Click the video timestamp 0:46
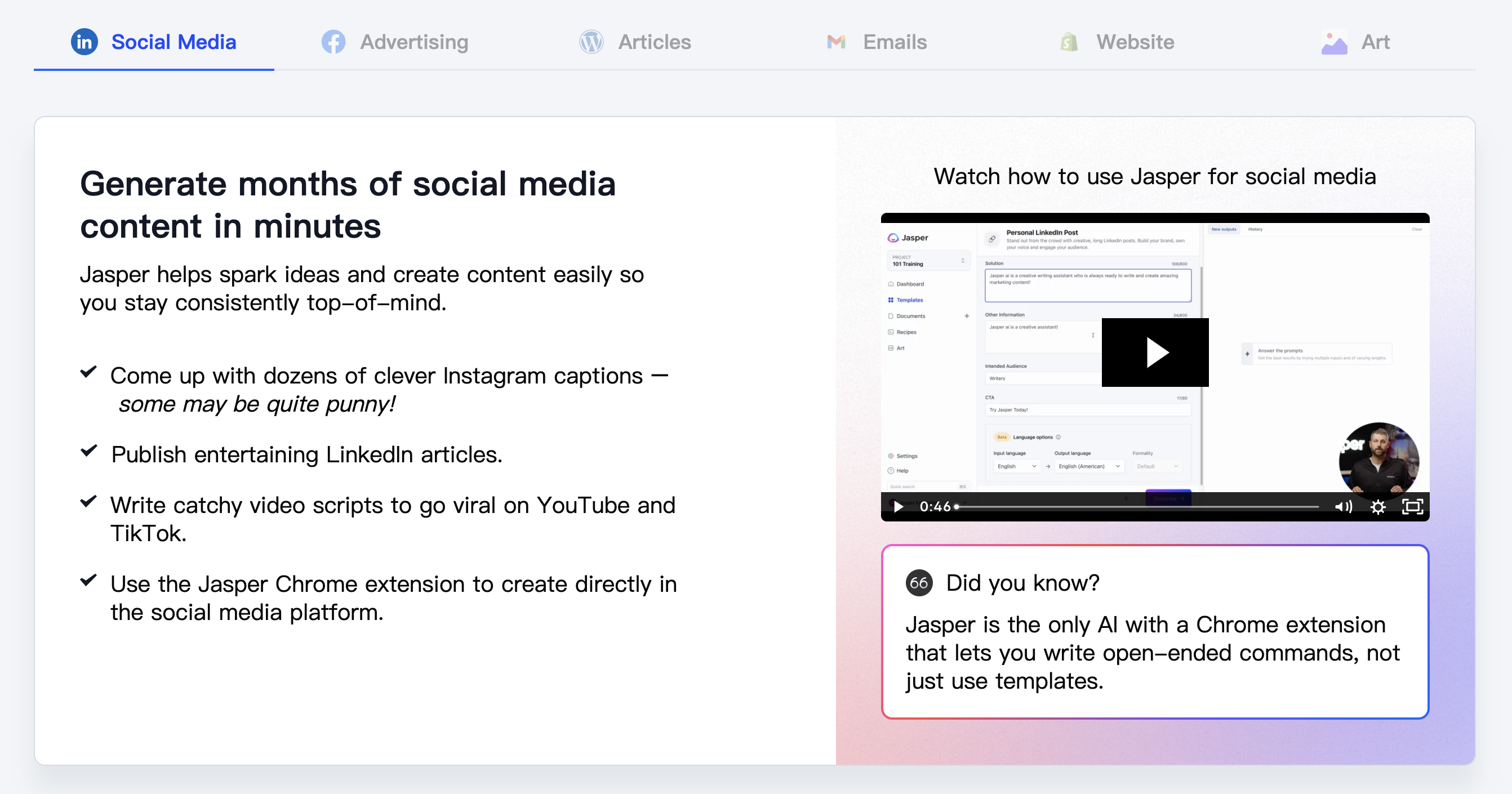The height and width of the screenshot is (794, 1512). (x=935, y=506)
